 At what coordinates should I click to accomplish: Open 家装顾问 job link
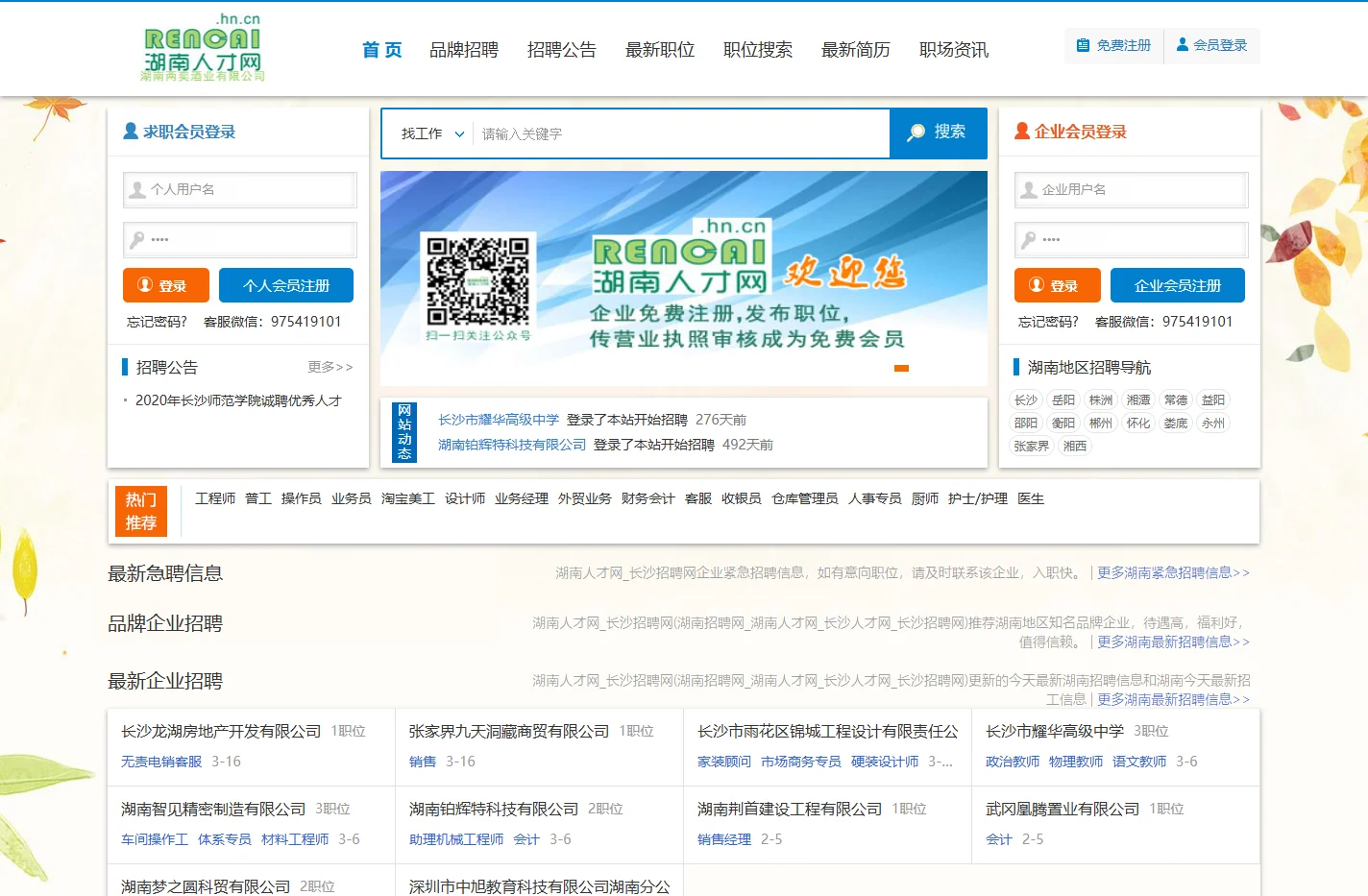724,762
